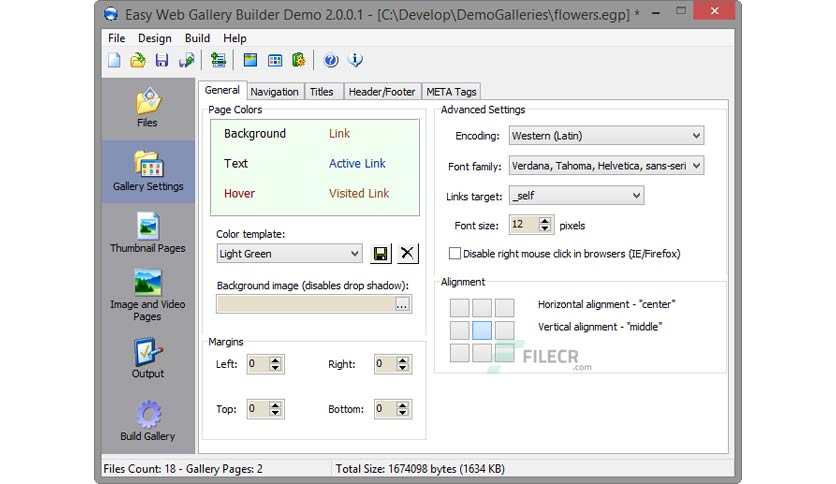Set alignment to middle left cell
The height and width of the screenshot is (484, 836).
click(x=460, y=330)
